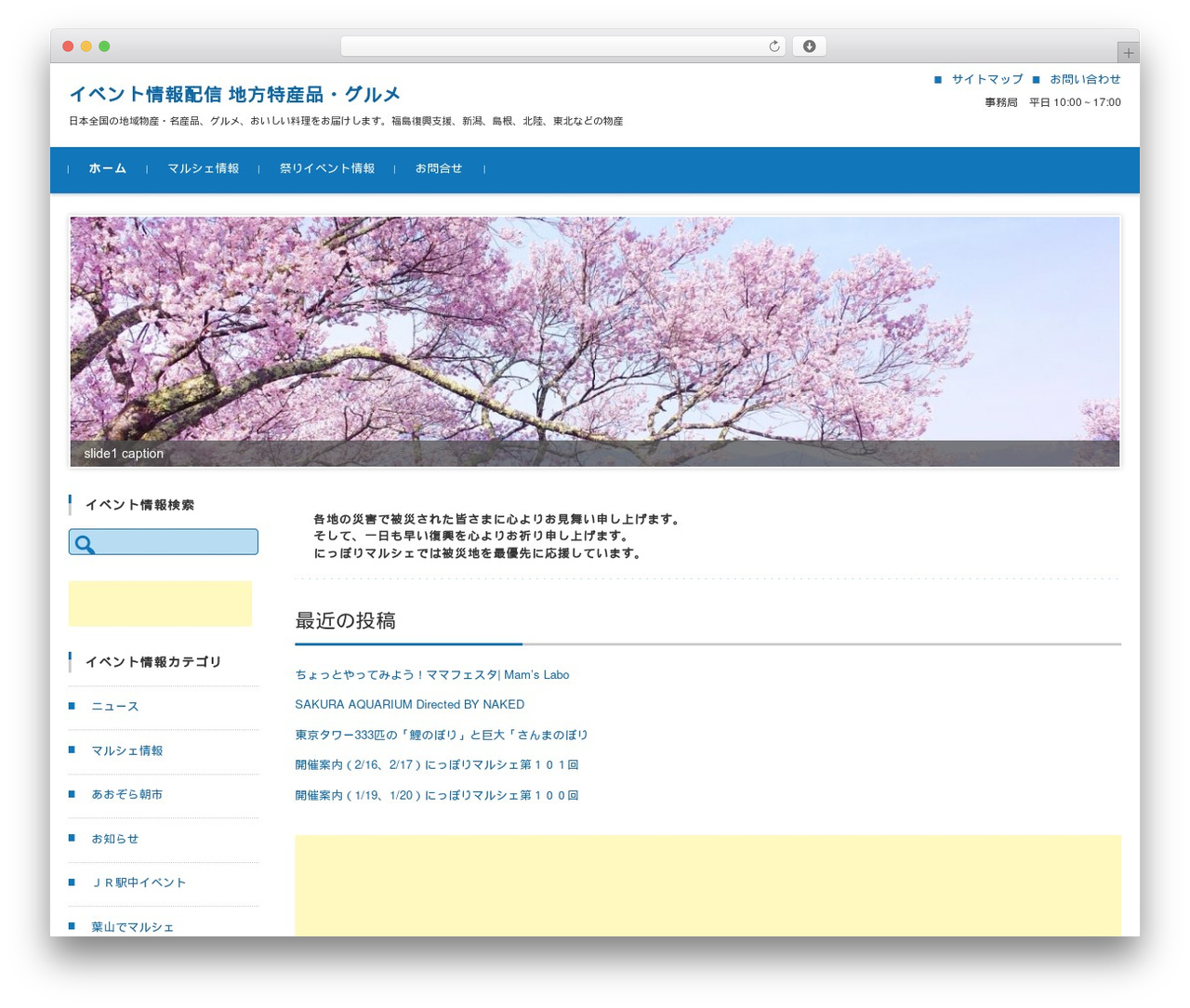
Task: Select the ＪＲ駅中イベント category
Action: [139, 883]
